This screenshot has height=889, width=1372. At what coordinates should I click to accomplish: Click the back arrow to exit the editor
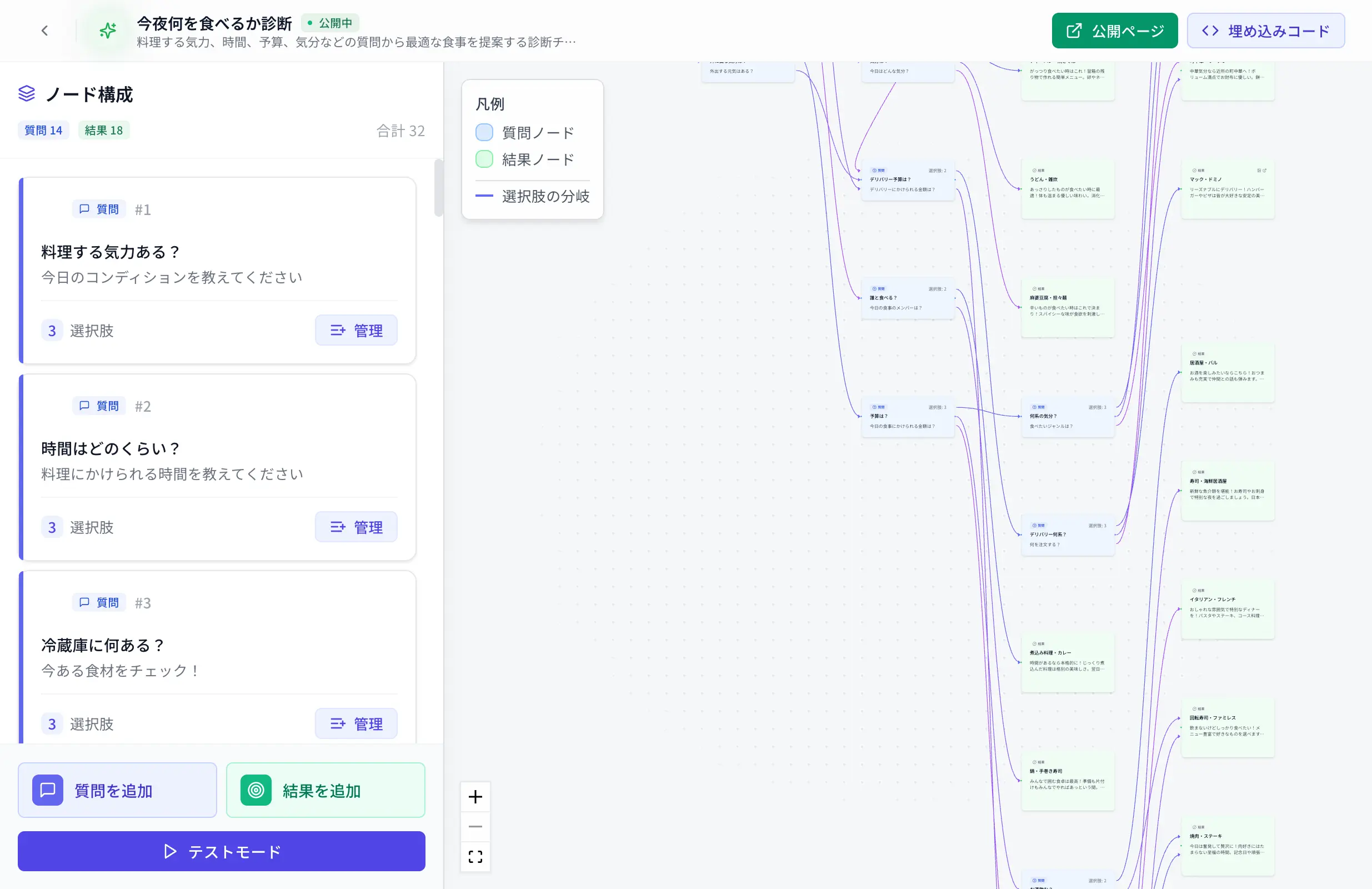click(x=44, y=31)
